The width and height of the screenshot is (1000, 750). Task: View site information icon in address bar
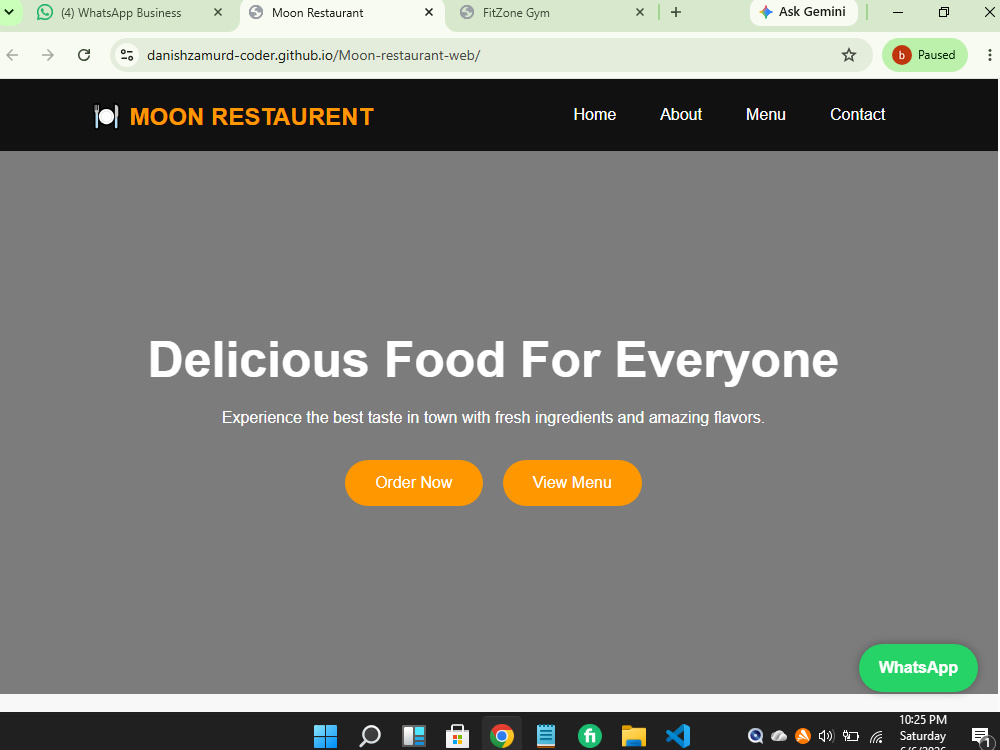click(x=127, y=55)
